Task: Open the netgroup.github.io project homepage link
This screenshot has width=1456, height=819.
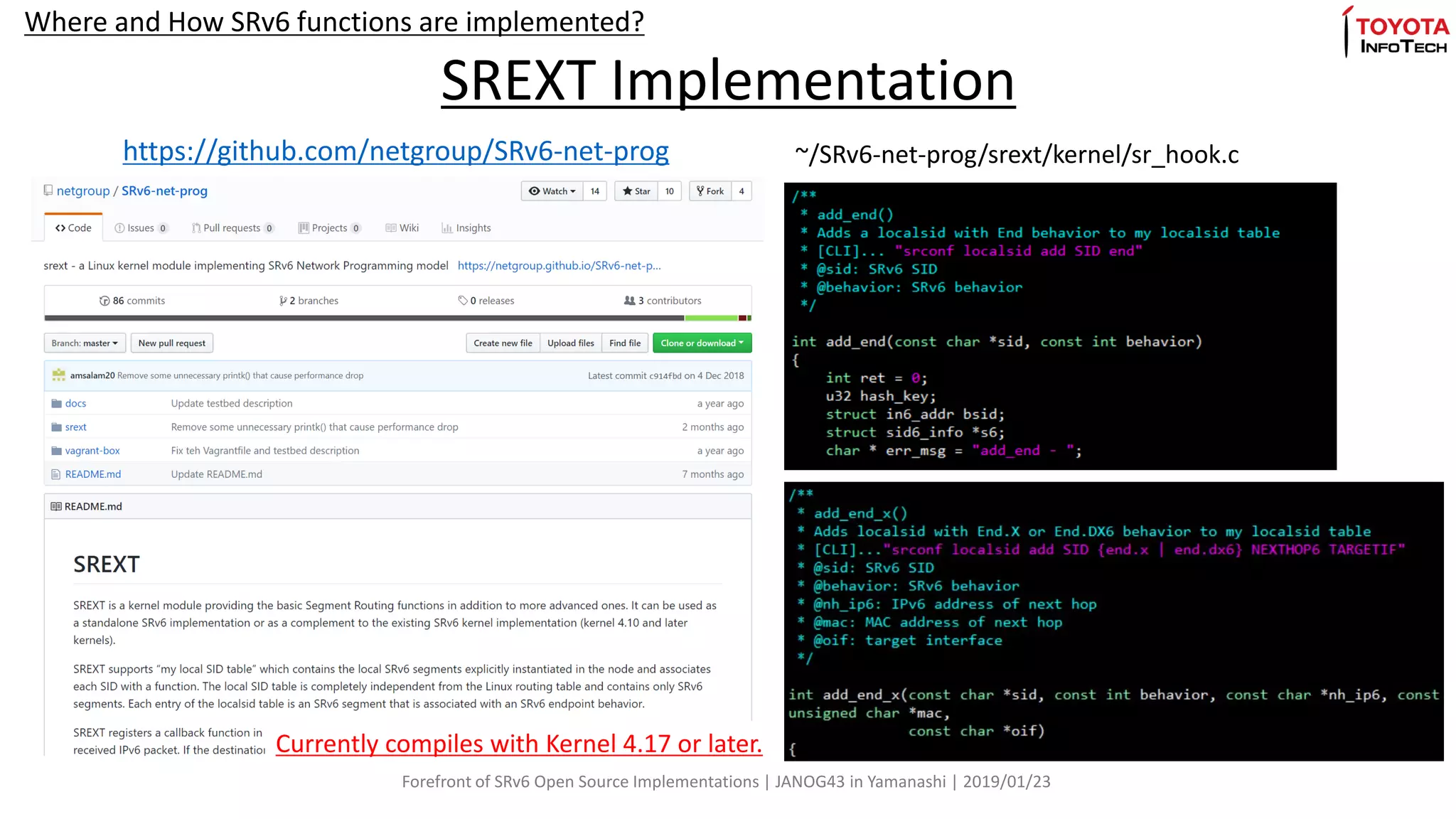Action: [560, 265]
